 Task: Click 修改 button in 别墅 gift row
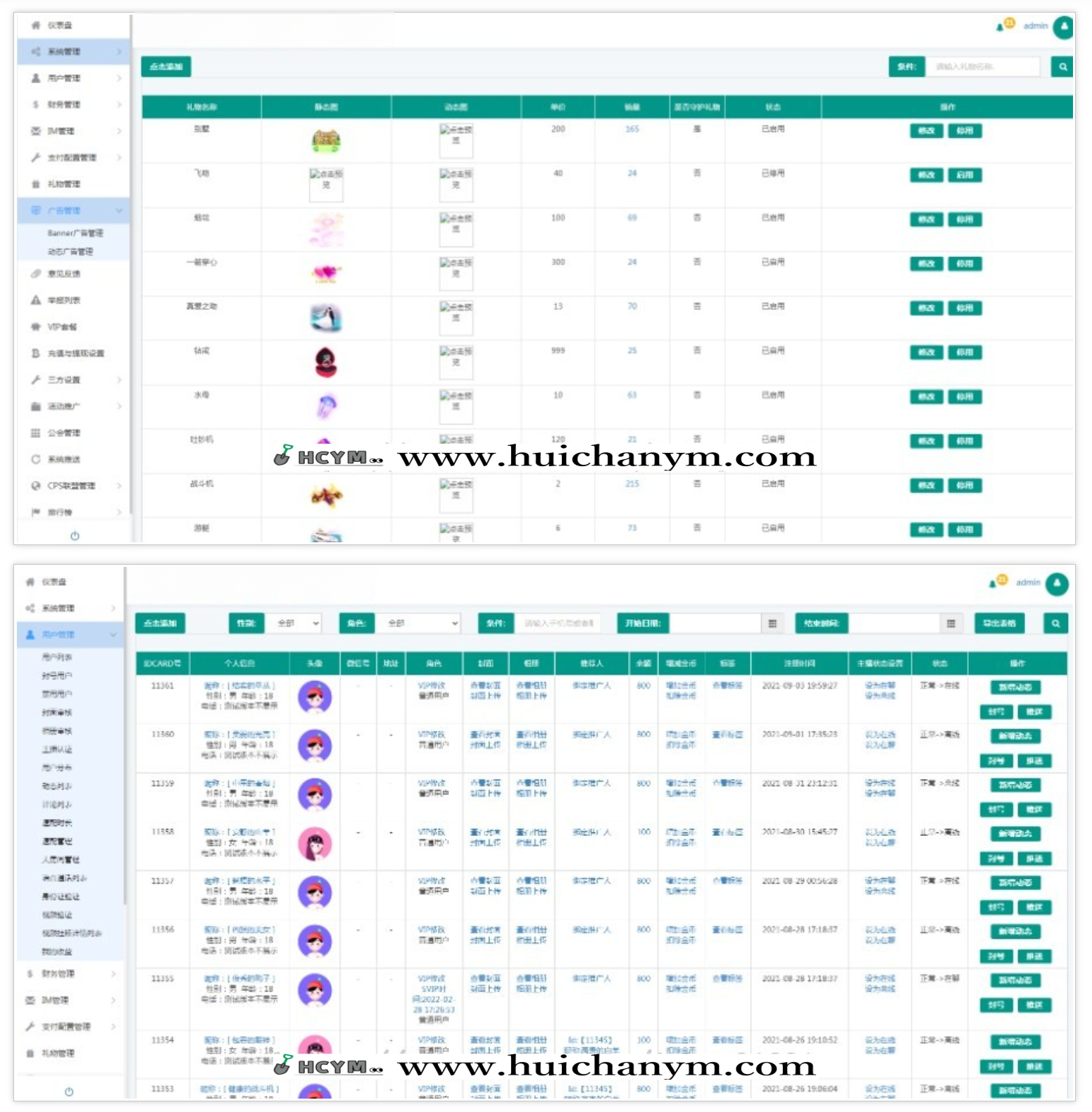926,131
